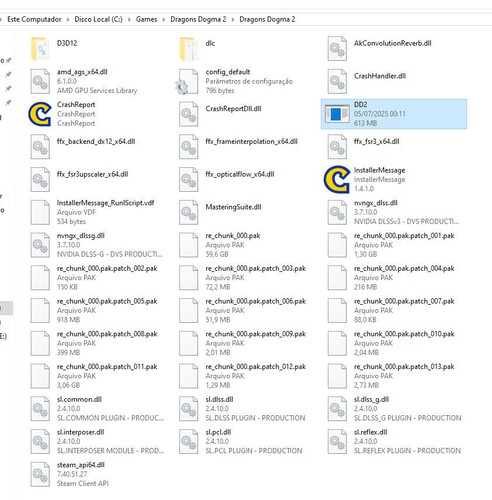Select file name re_chunk_000.pak.patch_003.pak
Viewport: 492px width, 500px height.
coord(256,268)
